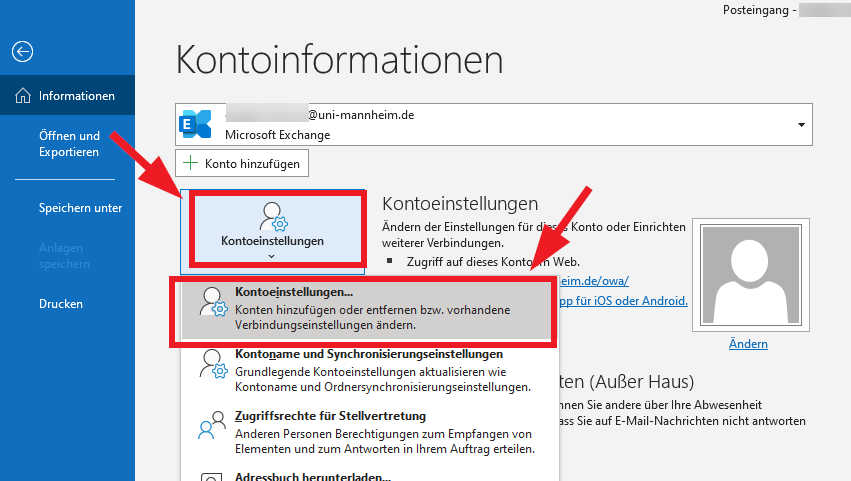Click the two-people icon for Zugriffsrechte
Screen dimensions: 851x481
[x=212, y=425]
